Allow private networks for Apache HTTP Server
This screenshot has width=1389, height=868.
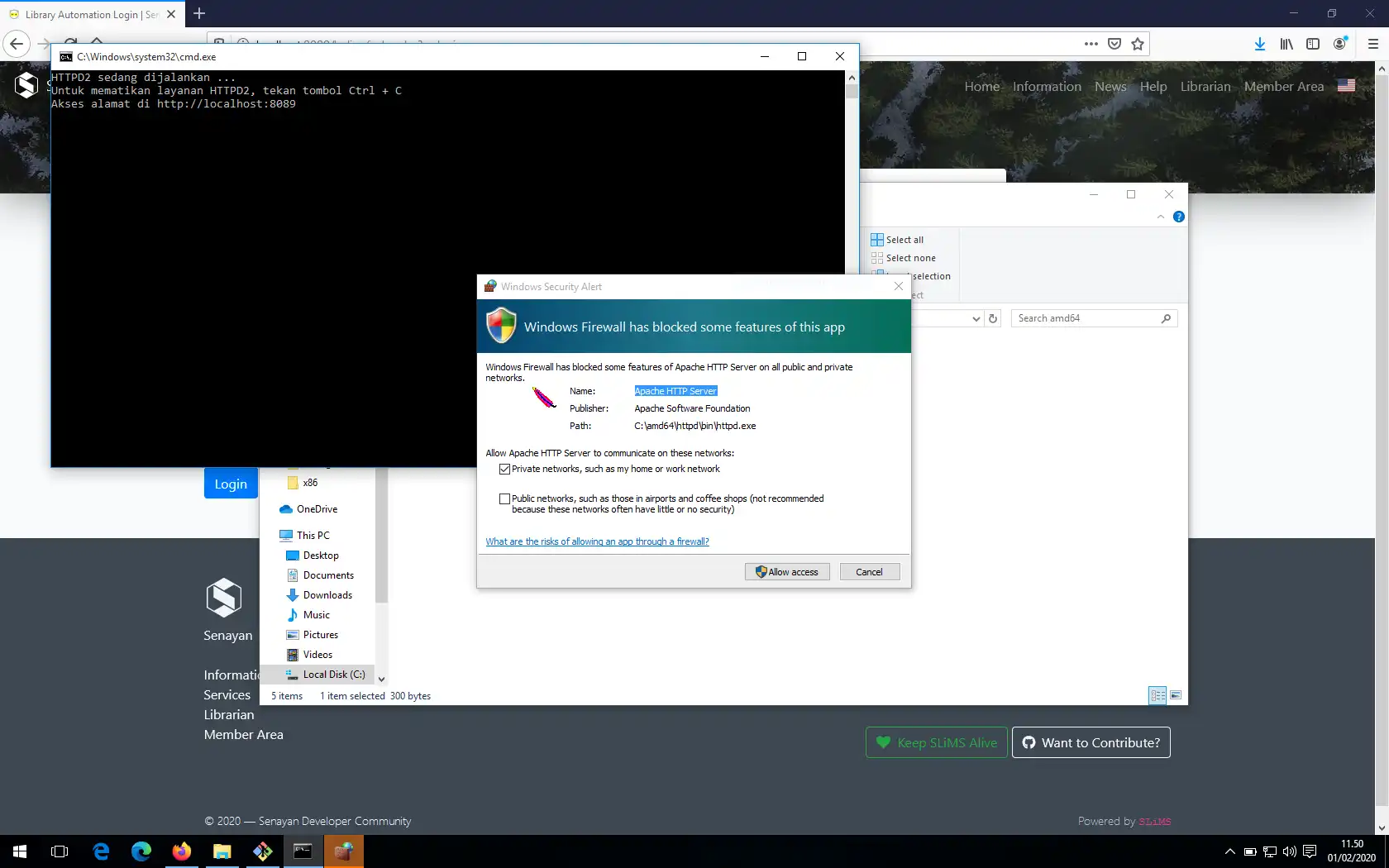504,469
